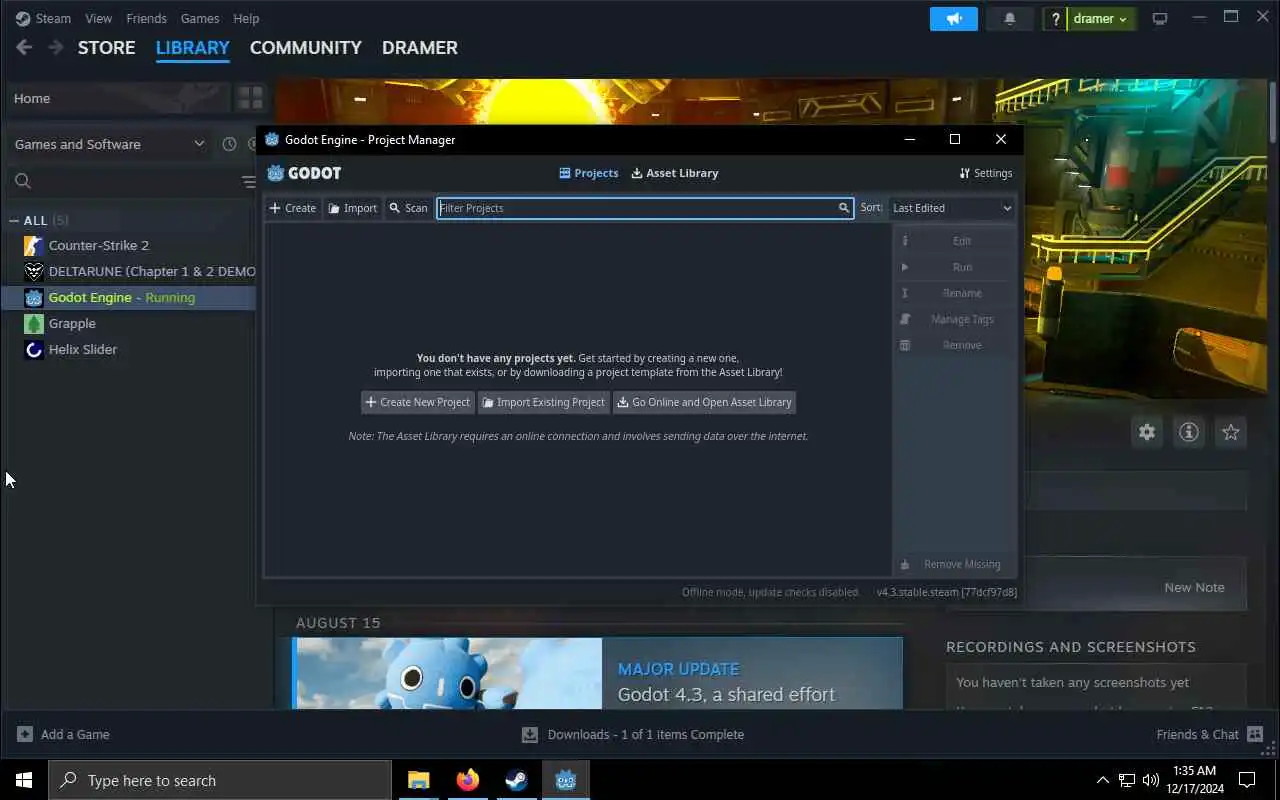Viewport: 1280px width, 800px height.
Task: Click the version string 4.3.stable.steam link
Action: click(946, 592)
